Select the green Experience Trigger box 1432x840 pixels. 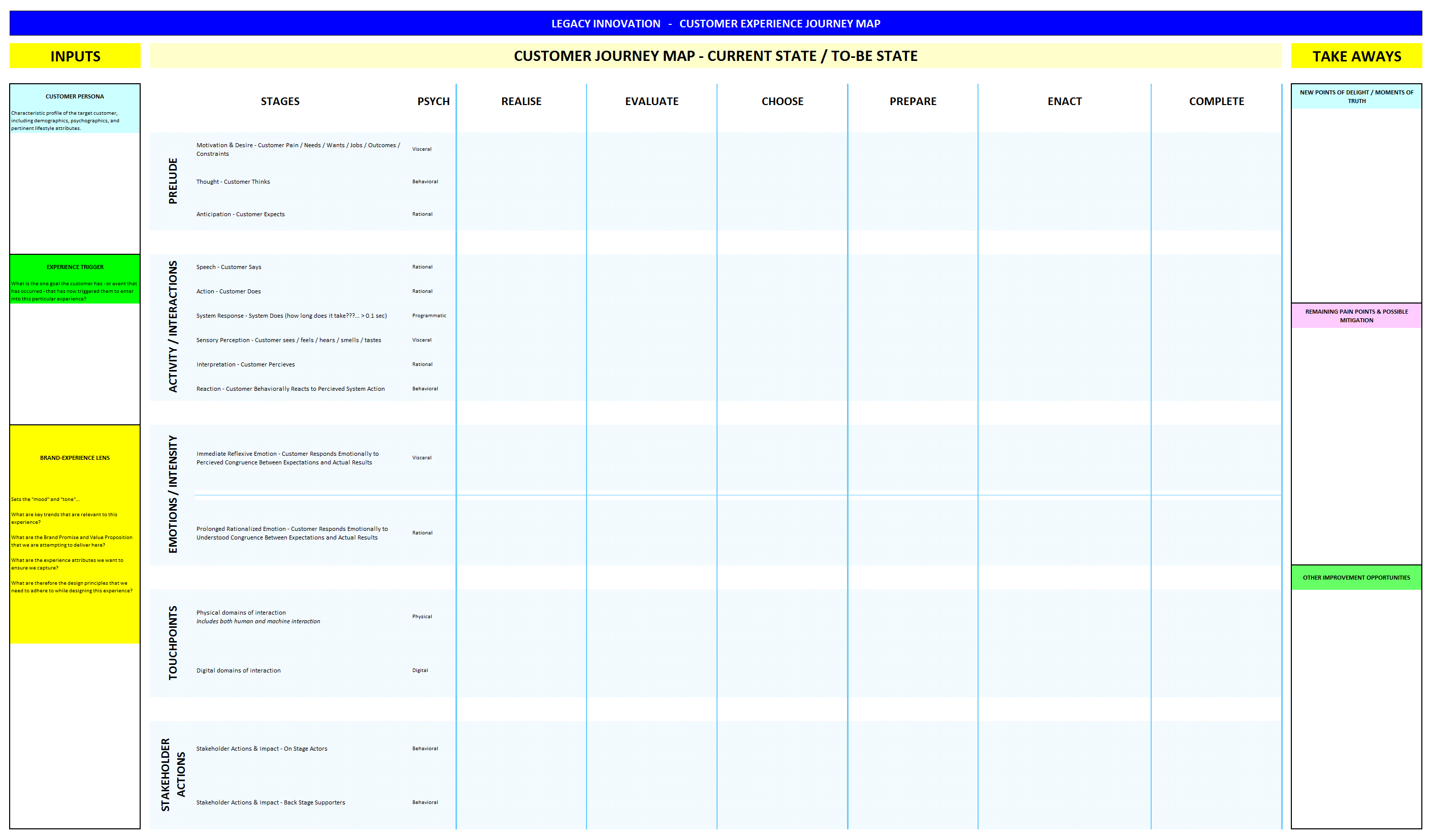pyautogui.click(x=75, y=279)
